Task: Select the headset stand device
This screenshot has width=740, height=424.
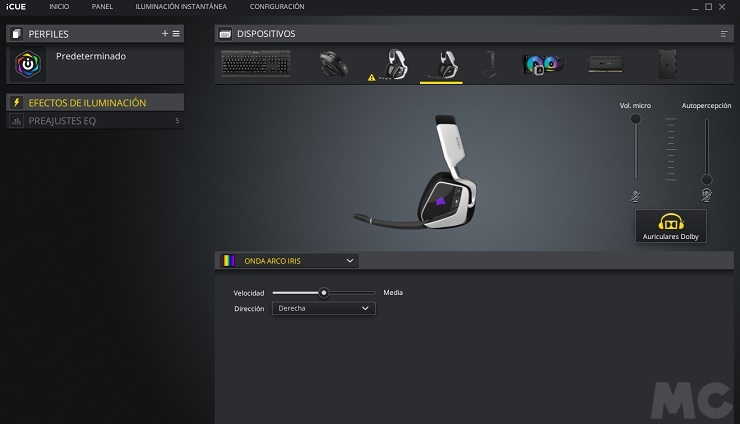Action: pos(490,65)
